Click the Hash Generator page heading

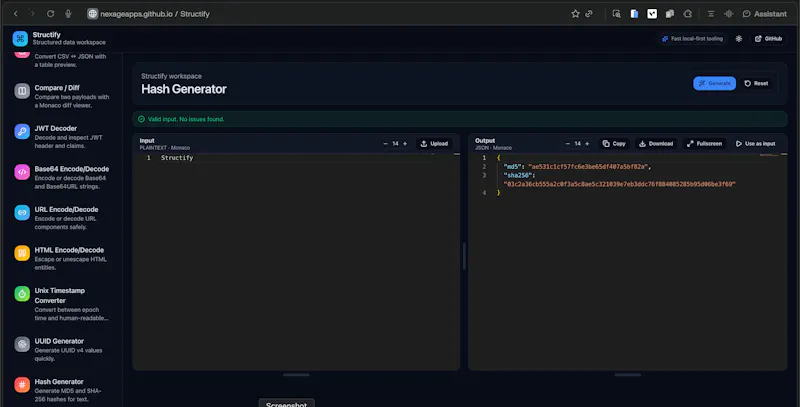(184, 89)
